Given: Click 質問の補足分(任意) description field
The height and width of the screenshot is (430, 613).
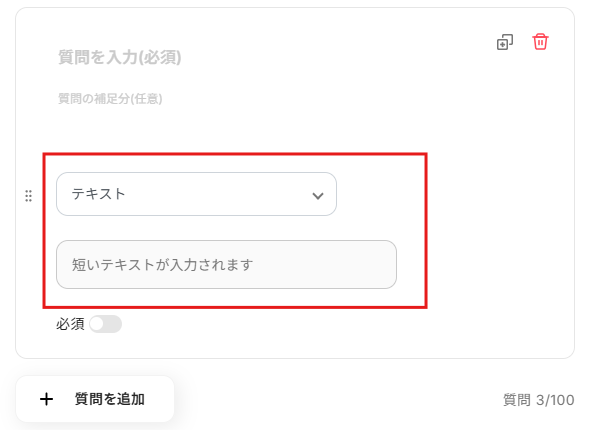Looking at the screenshot, I should [110, 99].
